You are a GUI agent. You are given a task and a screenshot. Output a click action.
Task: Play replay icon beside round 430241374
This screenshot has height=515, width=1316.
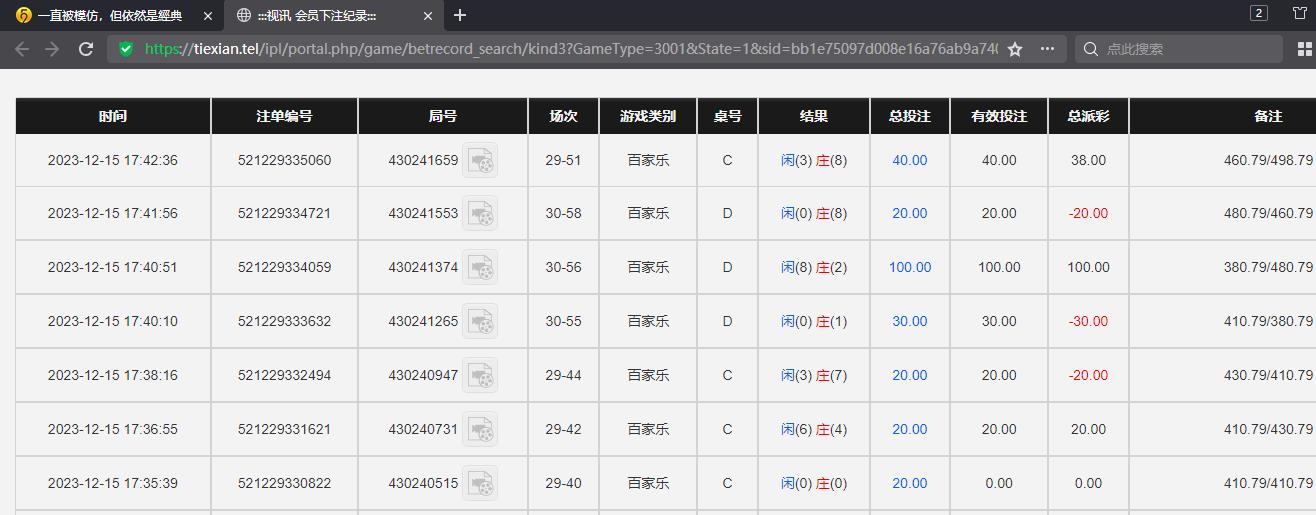coord(480,268)
